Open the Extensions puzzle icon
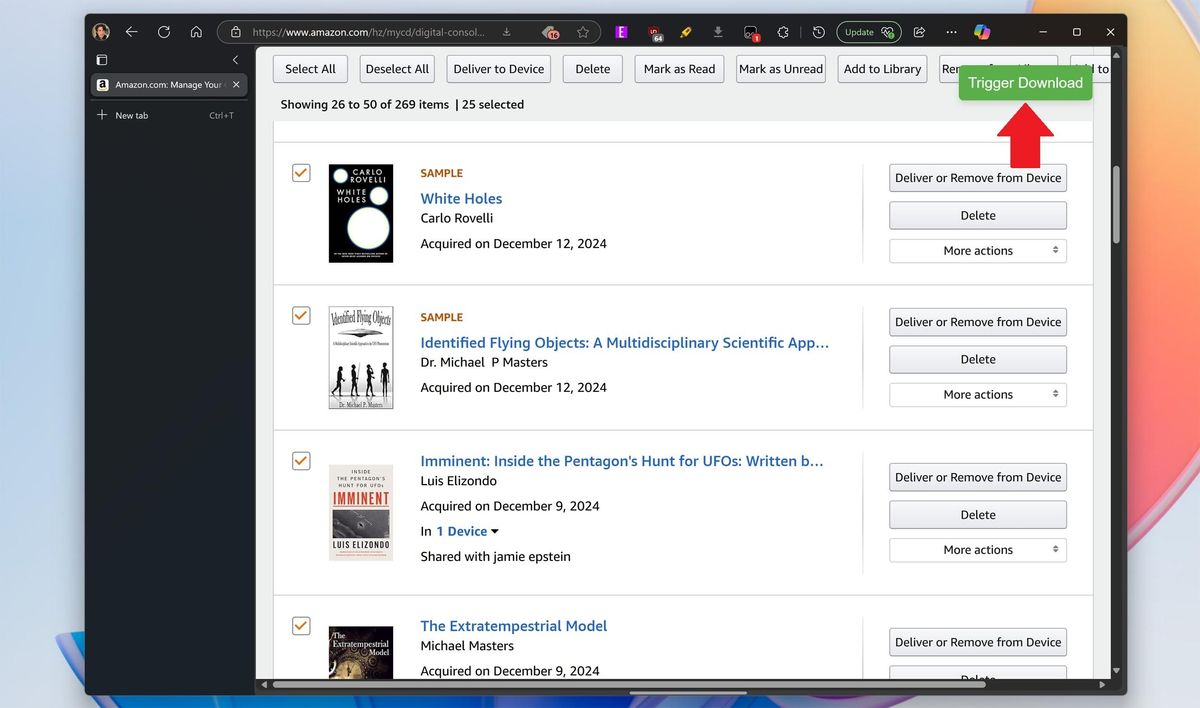 point(783,32)
